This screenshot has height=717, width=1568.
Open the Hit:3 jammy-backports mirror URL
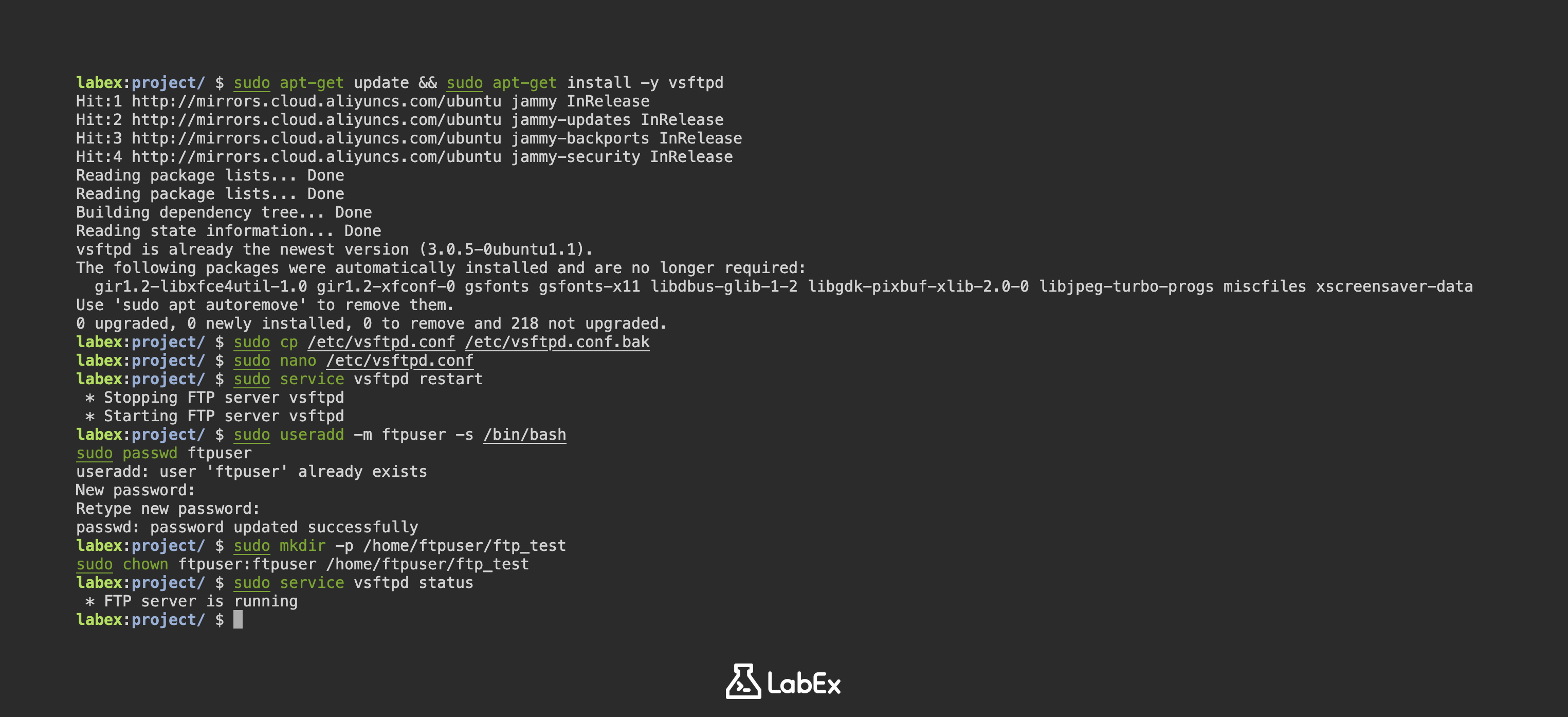tap(317, 138)
